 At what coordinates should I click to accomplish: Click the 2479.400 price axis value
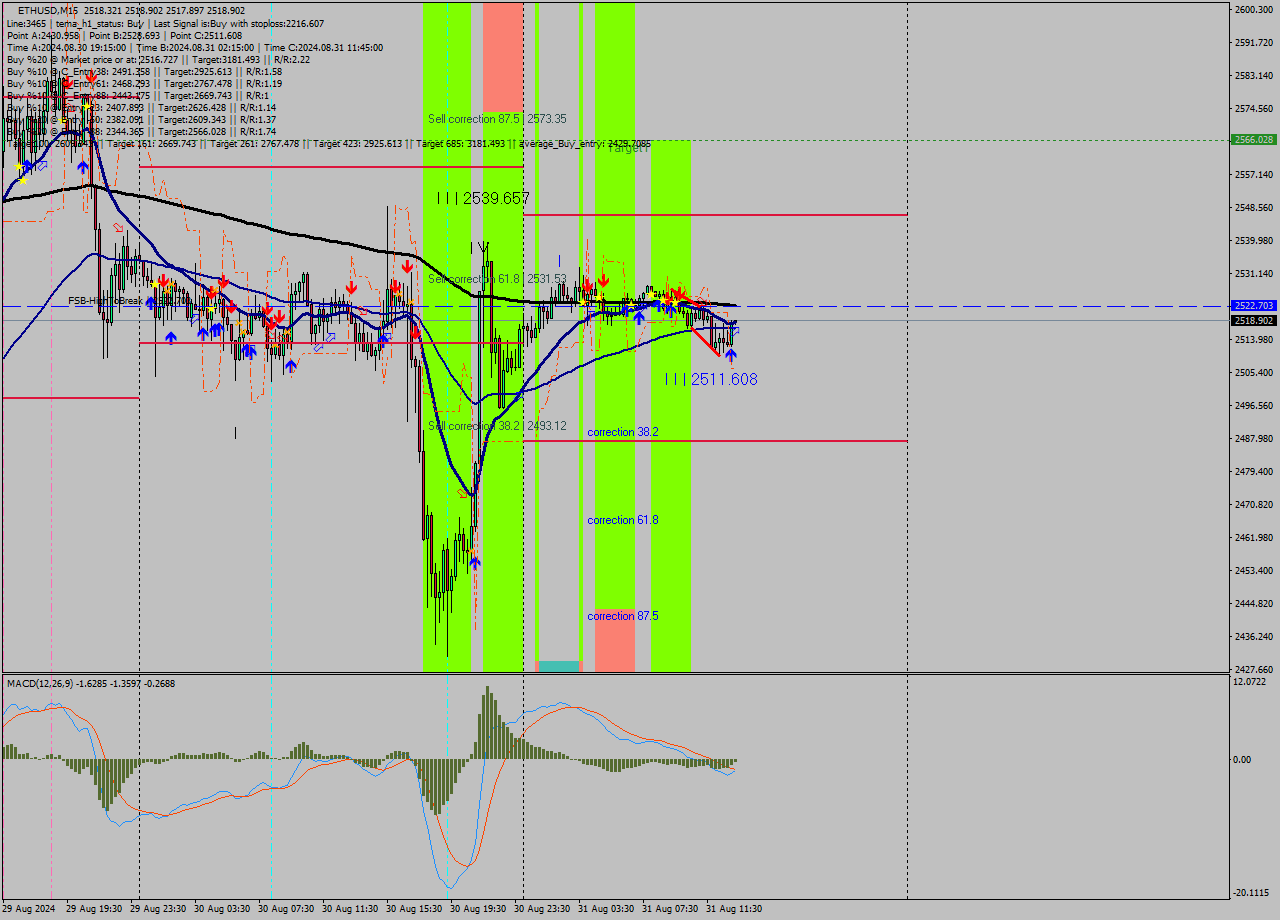point(1254,471)
